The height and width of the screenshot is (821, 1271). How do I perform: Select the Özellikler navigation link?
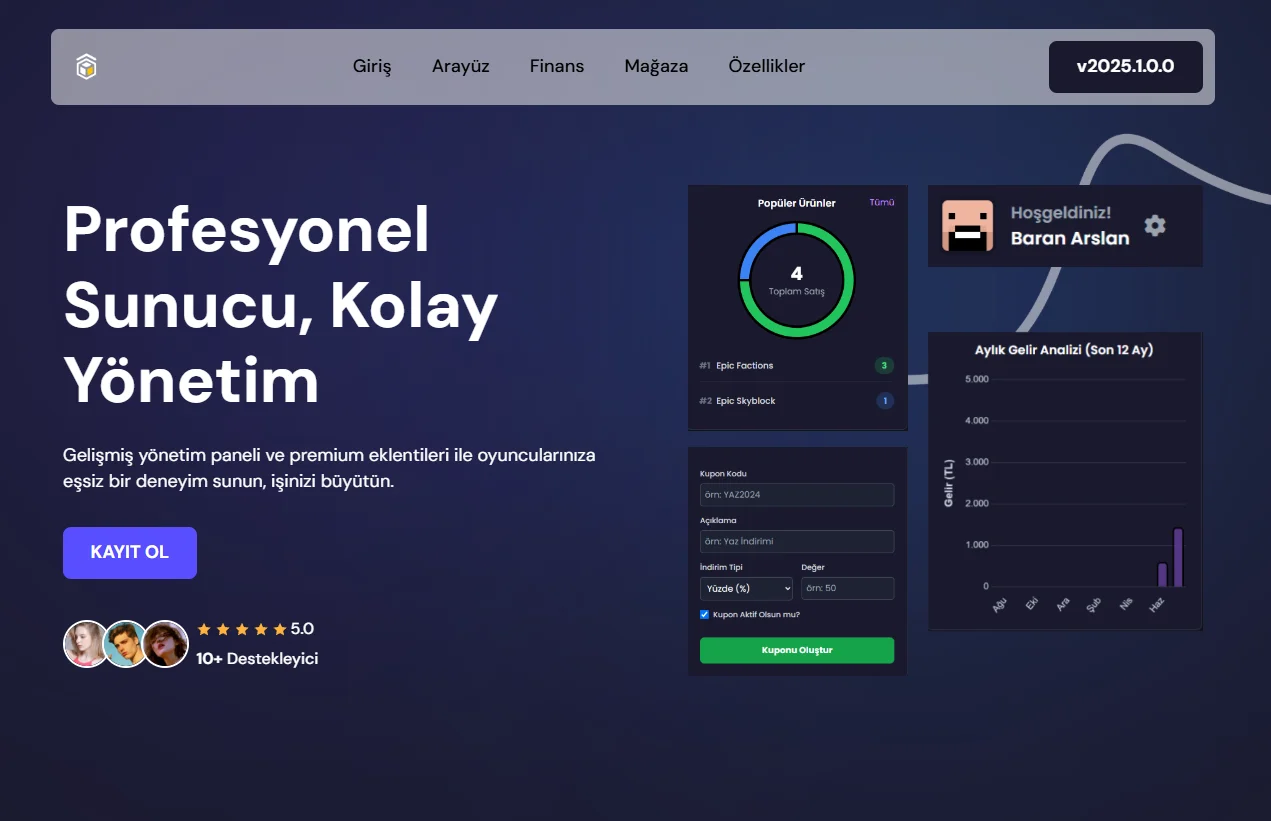[767, 67]
